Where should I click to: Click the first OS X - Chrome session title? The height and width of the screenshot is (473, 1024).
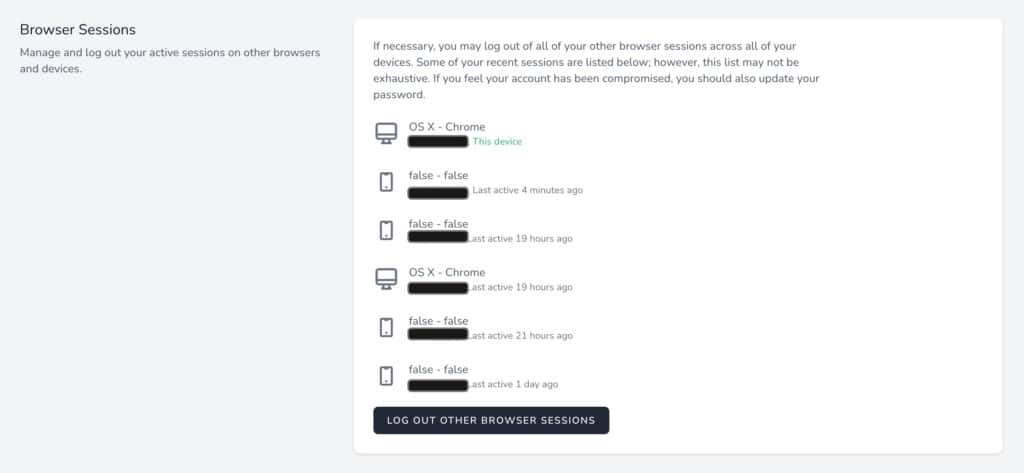(x=447, y=127)
